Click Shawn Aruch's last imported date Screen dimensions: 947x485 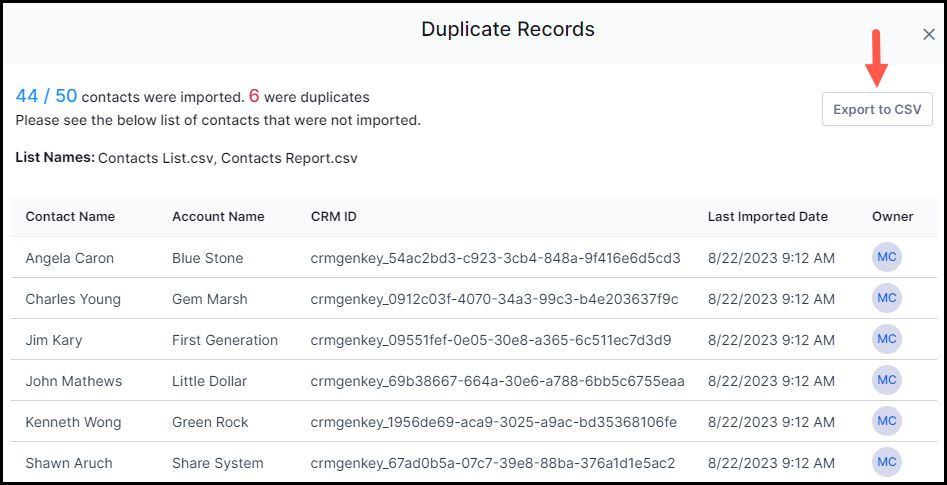[771, 463]
